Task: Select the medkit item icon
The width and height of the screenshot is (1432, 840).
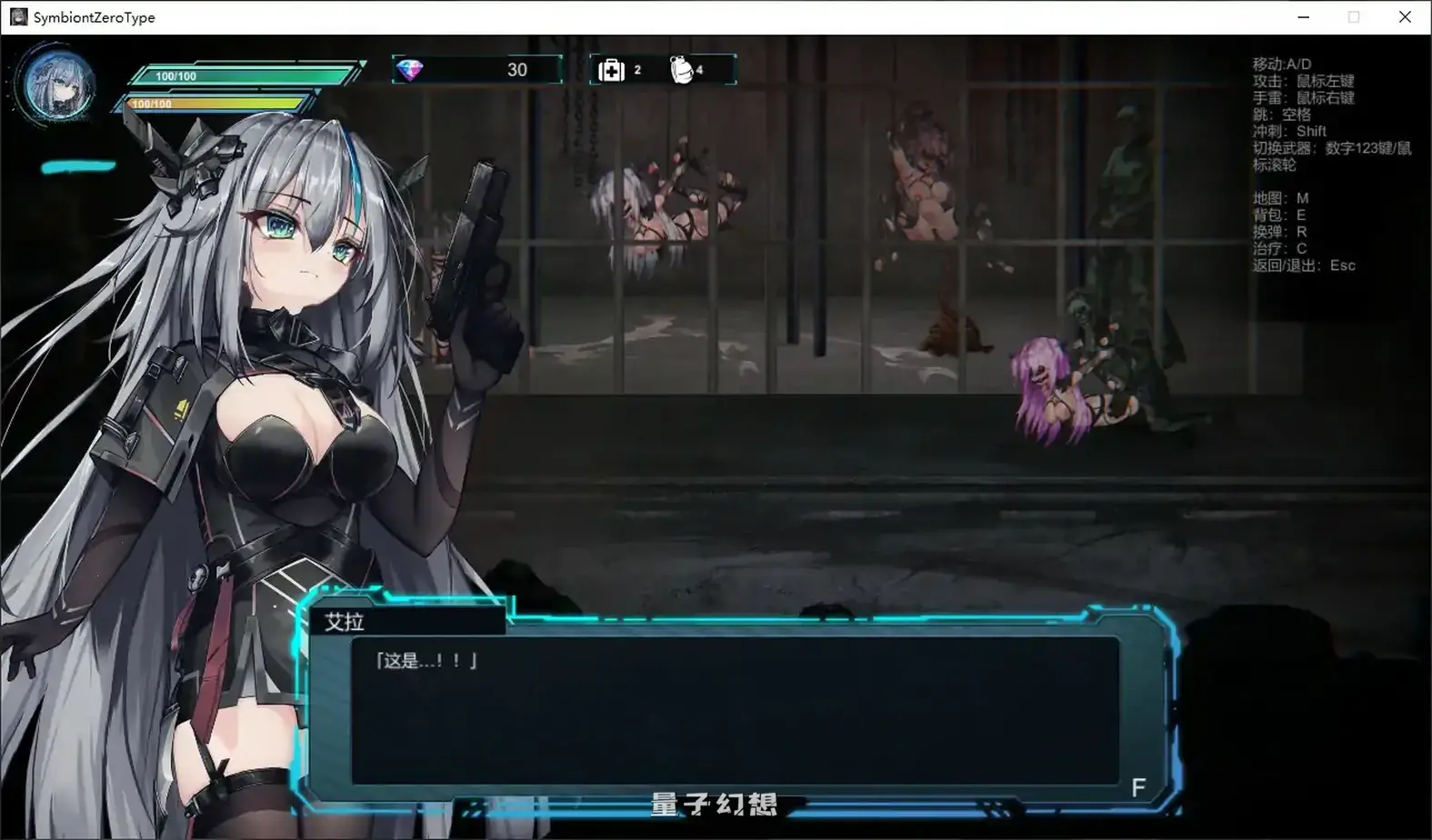Action: [x=611, y=70]
